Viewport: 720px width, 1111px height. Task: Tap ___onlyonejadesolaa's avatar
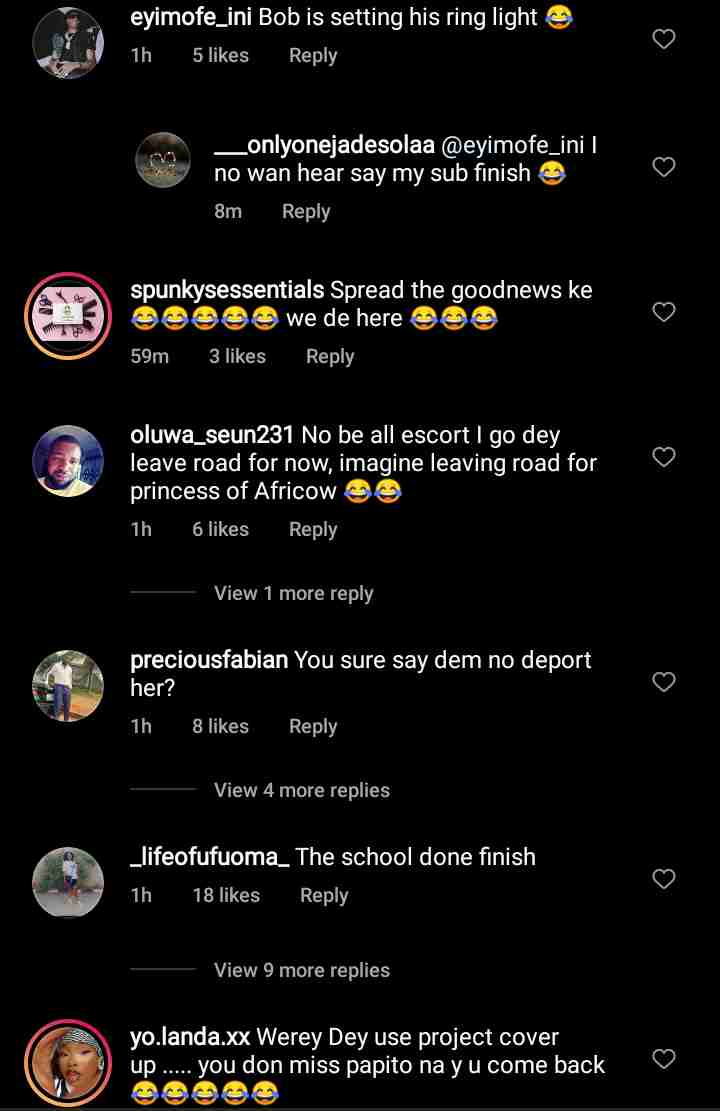coord(162,160)
